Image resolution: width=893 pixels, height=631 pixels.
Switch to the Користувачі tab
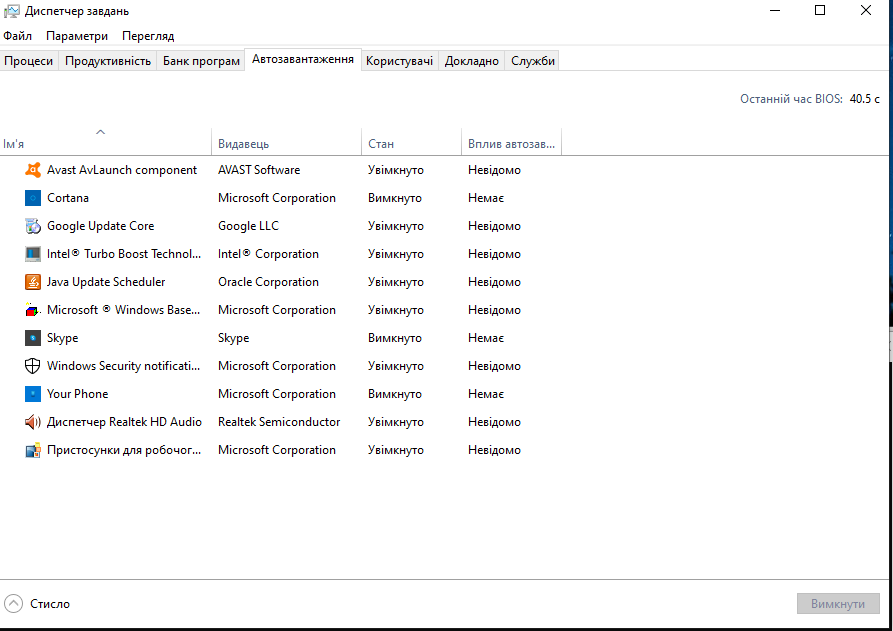coord(399,61)
